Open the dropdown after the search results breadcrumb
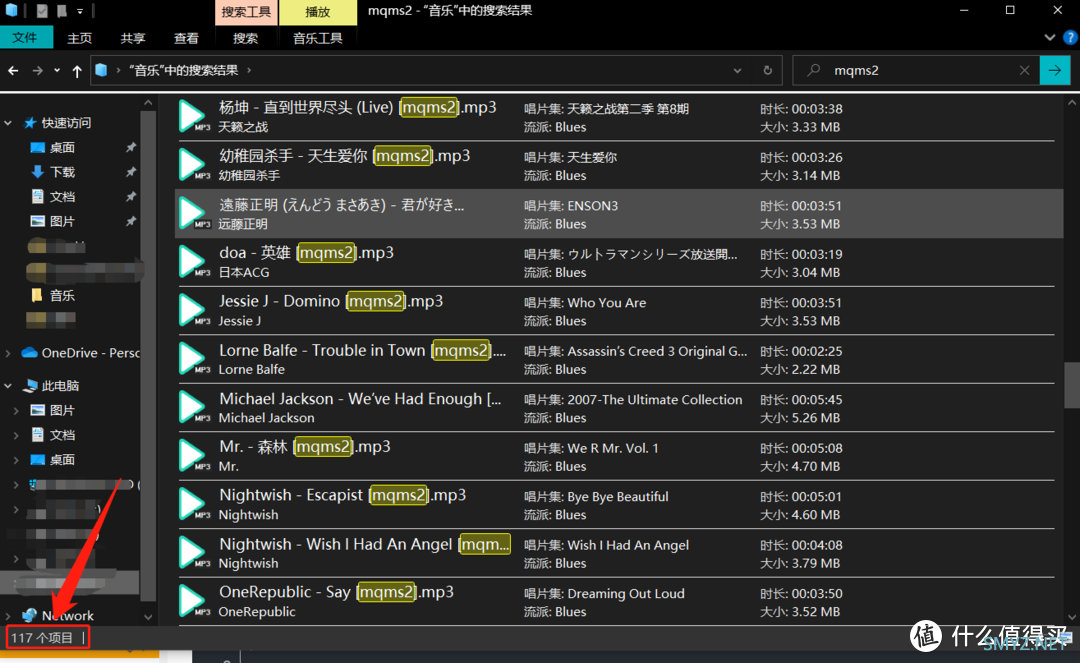The image size is (1080, 663). pyautogui.click(x=249, y=70)
